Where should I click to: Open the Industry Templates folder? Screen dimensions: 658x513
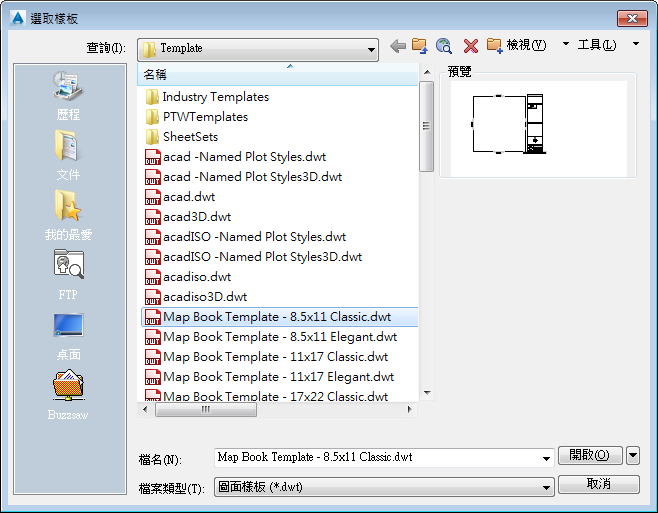click(207, 97)
